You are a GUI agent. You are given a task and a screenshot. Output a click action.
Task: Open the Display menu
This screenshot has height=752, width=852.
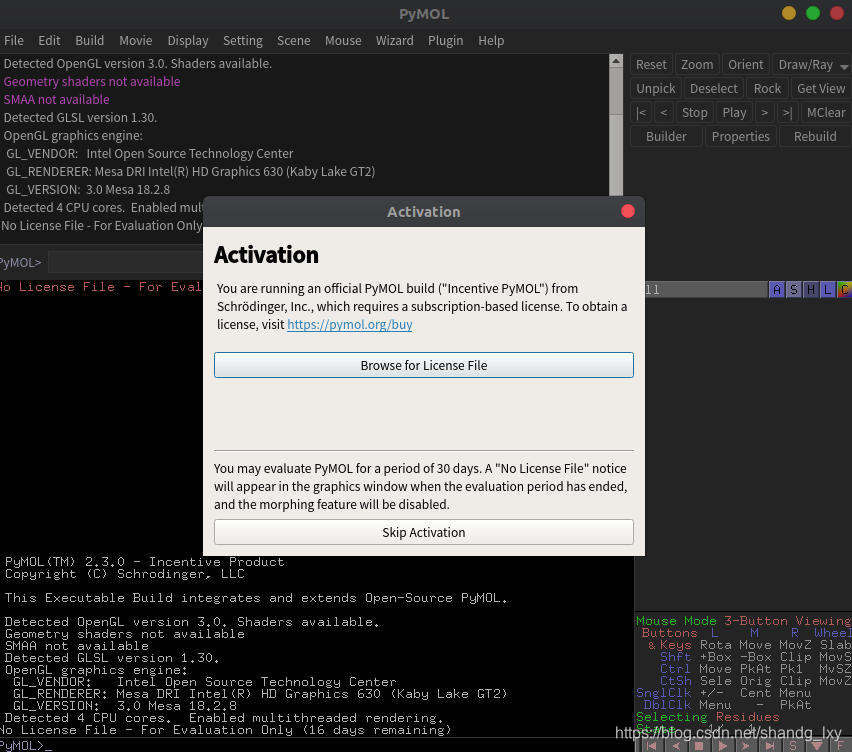[x=188, y=41]
